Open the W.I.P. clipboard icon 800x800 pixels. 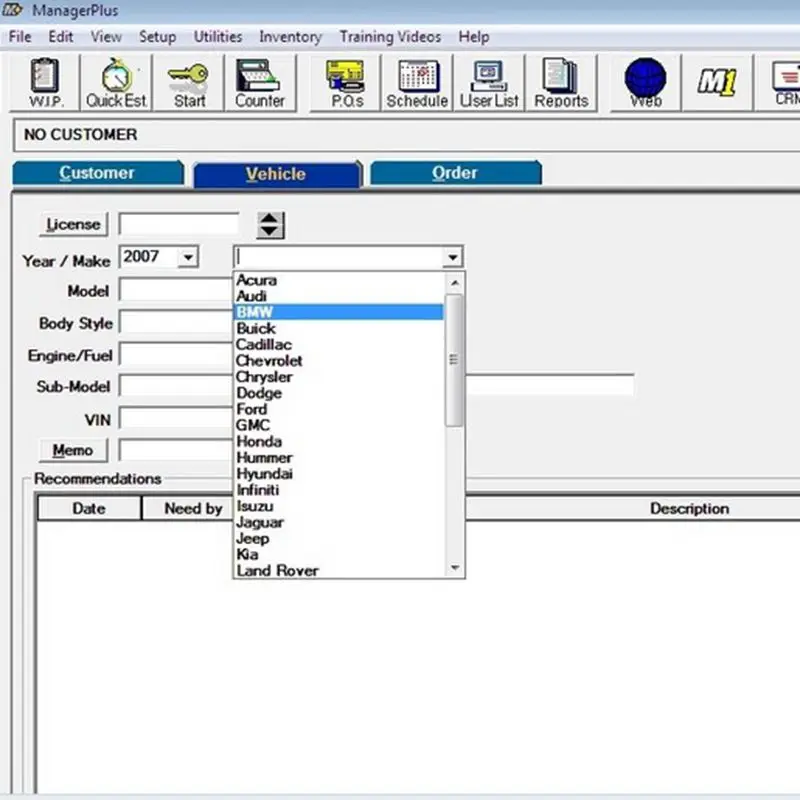coord(45,83)
